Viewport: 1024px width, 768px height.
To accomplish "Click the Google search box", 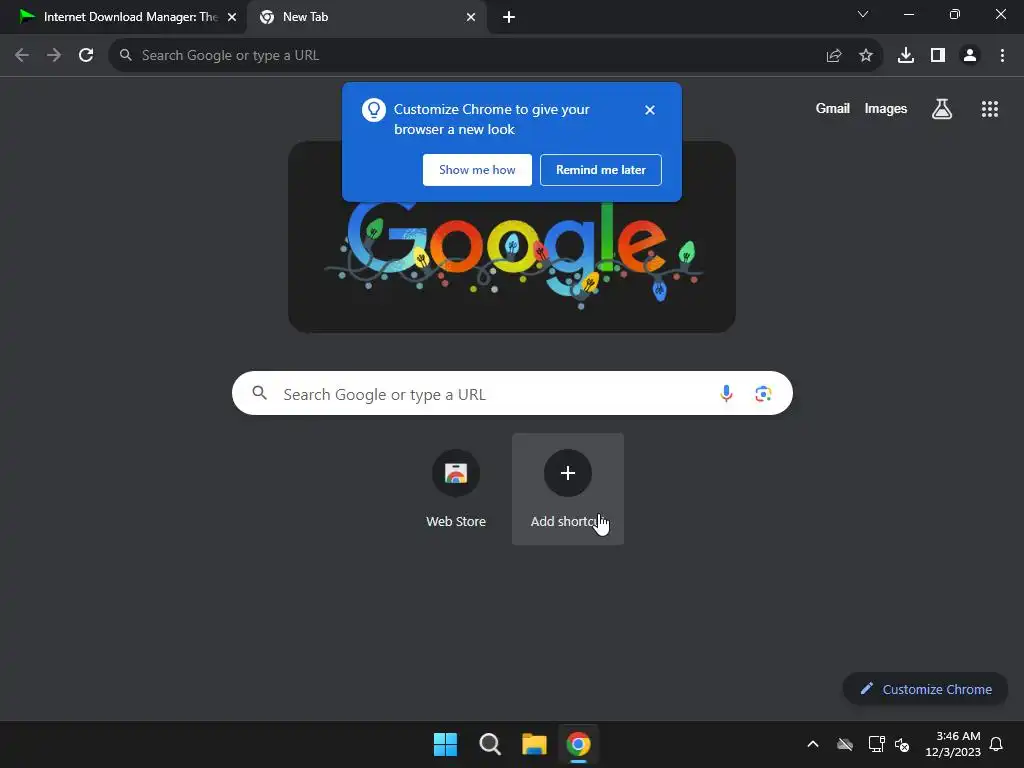I will [x=512, y=393].
